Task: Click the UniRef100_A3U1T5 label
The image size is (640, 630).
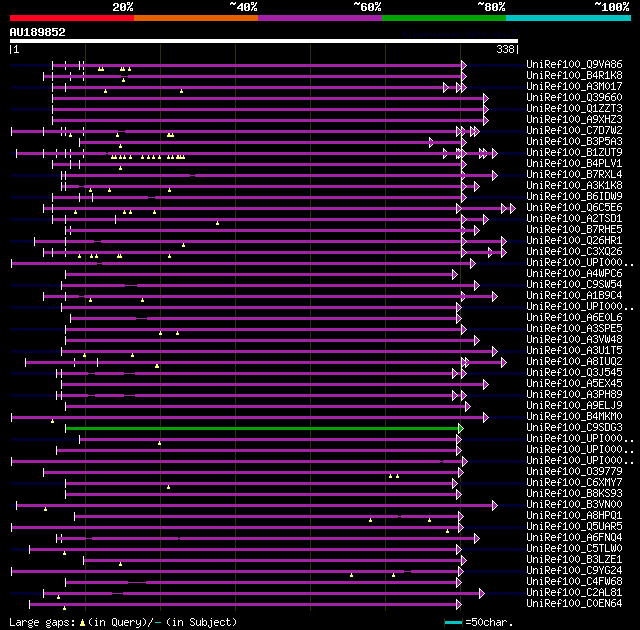Action: (574, 351)
